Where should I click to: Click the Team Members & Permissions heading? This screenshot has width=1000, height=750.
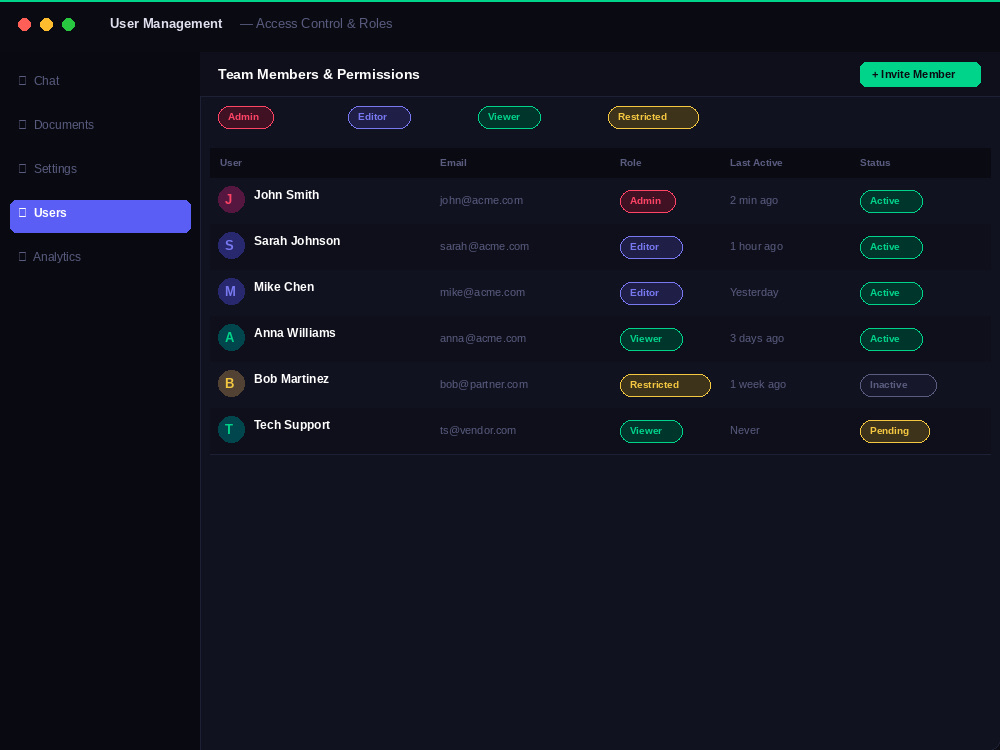point(318,75)
